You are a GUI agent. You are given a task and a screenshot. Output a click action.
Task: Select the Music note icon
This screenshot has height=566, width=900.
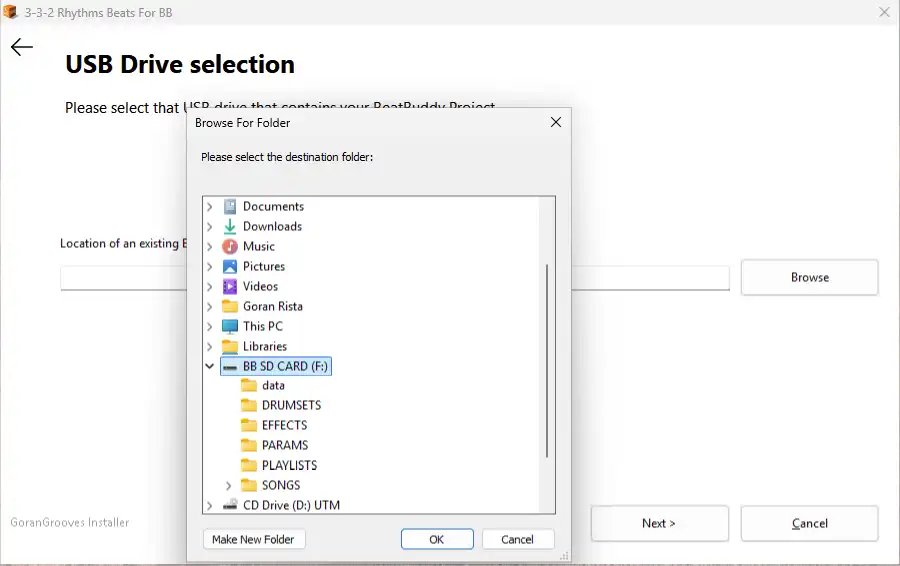pos(230,246)
